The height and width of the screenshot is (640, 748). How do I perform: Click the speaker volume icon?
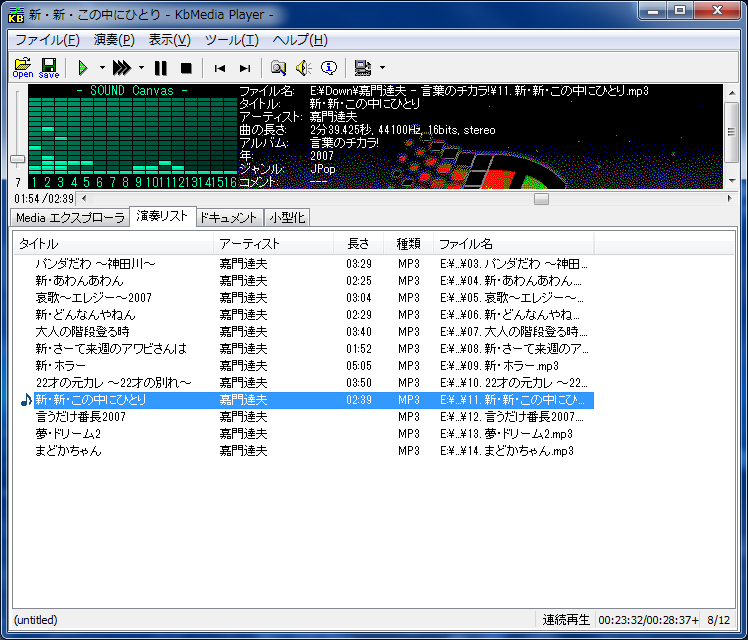pyautogui.click(x=303, y=68)
